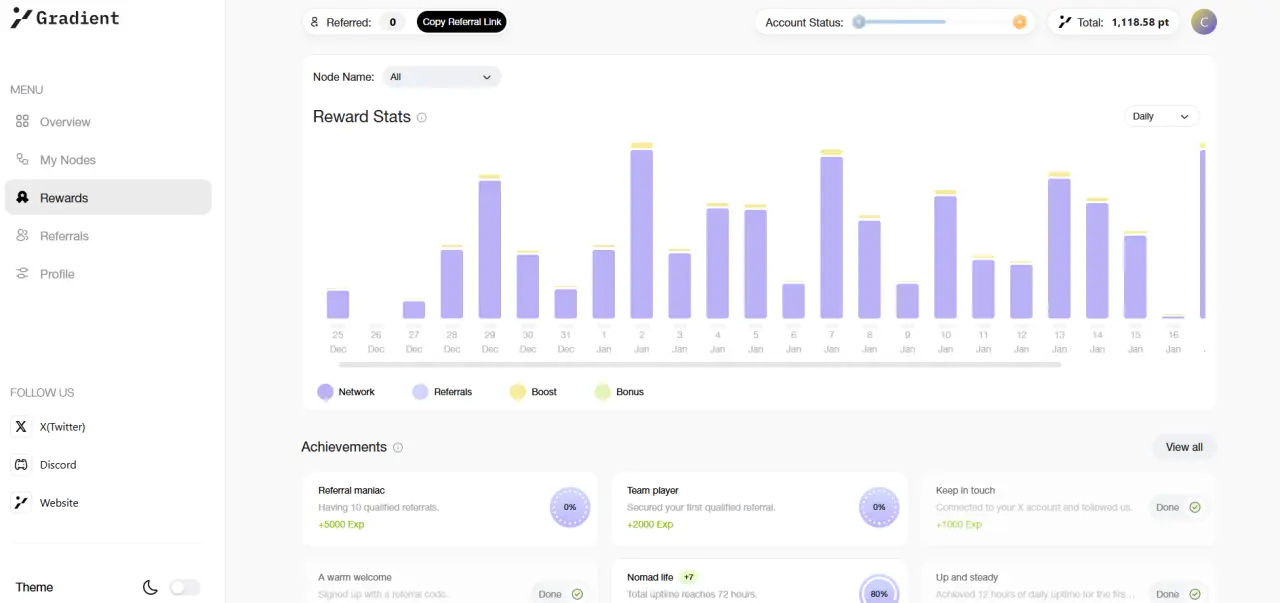Screen dimensions: 1280x603
Task: Click the Copy Referral Link button
Action: pyautogui.click(x=462, y=22)
